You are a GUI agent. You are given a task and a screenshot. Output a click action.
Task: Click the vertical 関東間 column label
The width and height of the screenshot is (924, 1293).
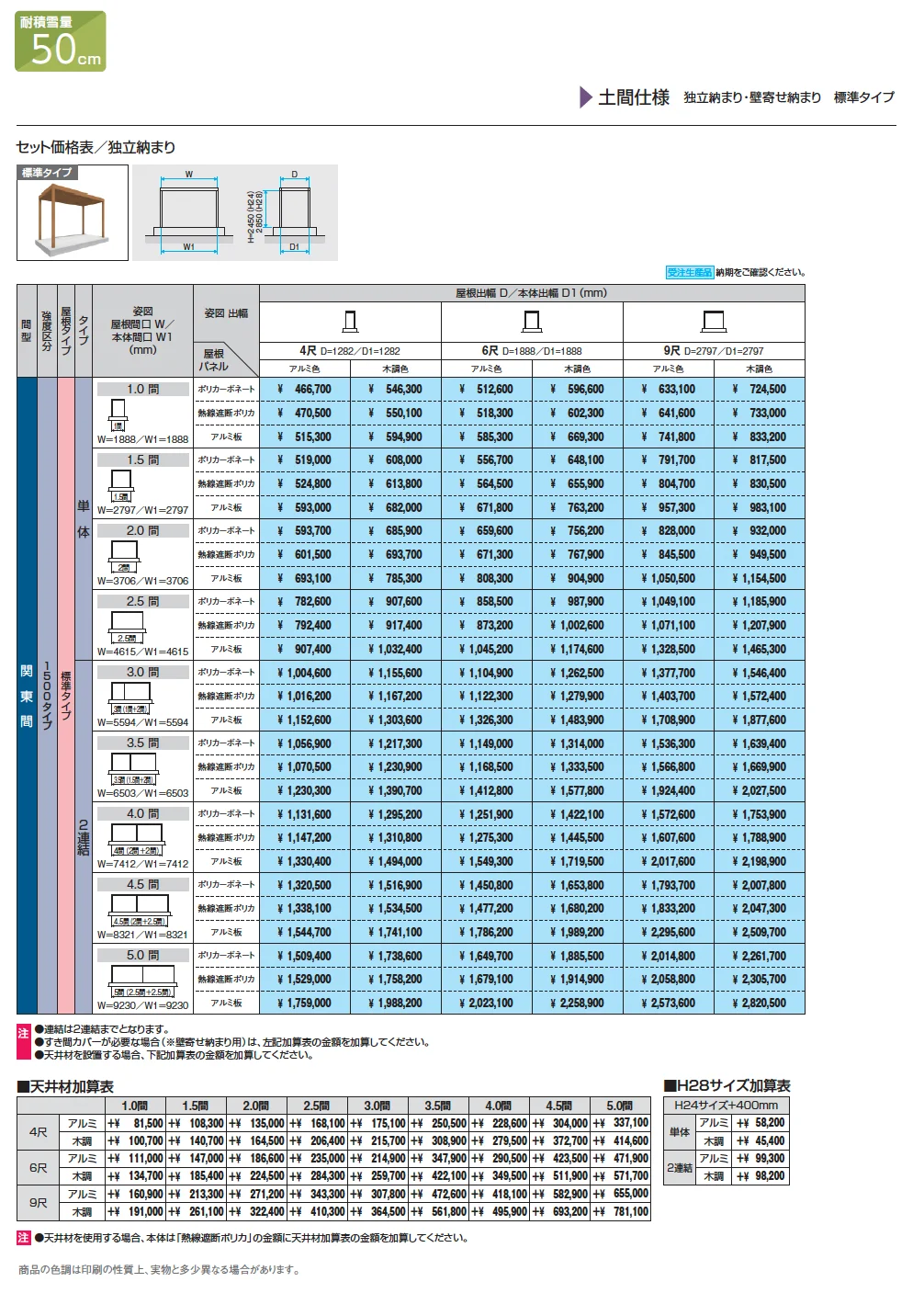(27, 697)
